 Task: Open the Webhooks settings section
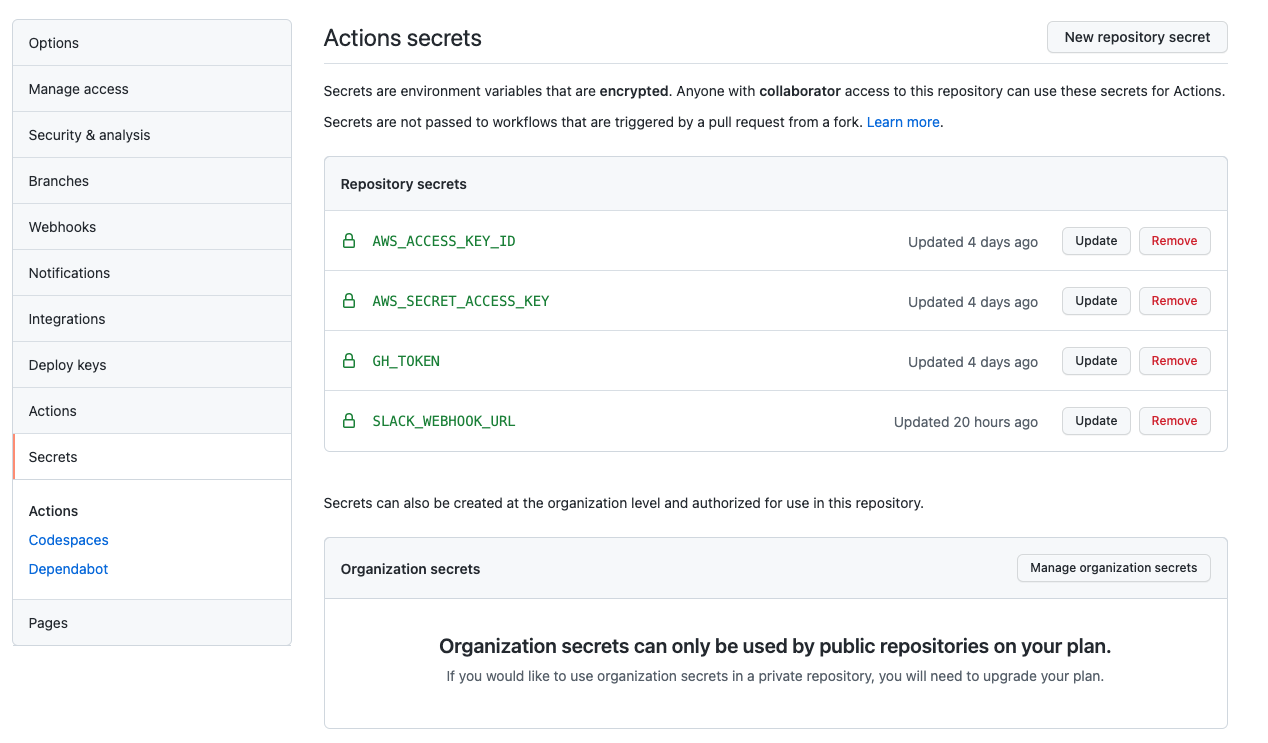[62, 226]
